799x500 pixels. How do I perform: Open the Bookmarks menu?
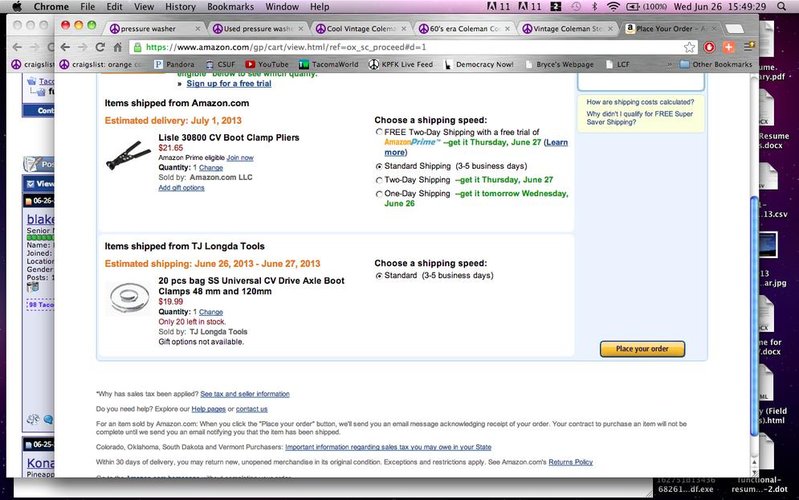[230, 7]
